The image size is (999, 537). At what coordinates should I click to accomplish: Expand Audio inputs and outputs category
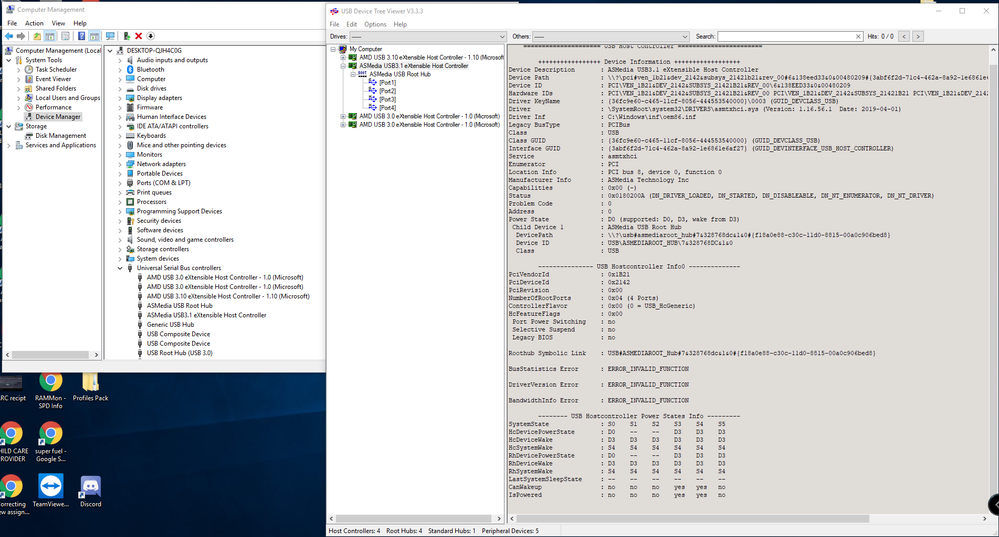click(x=120, y=61)
